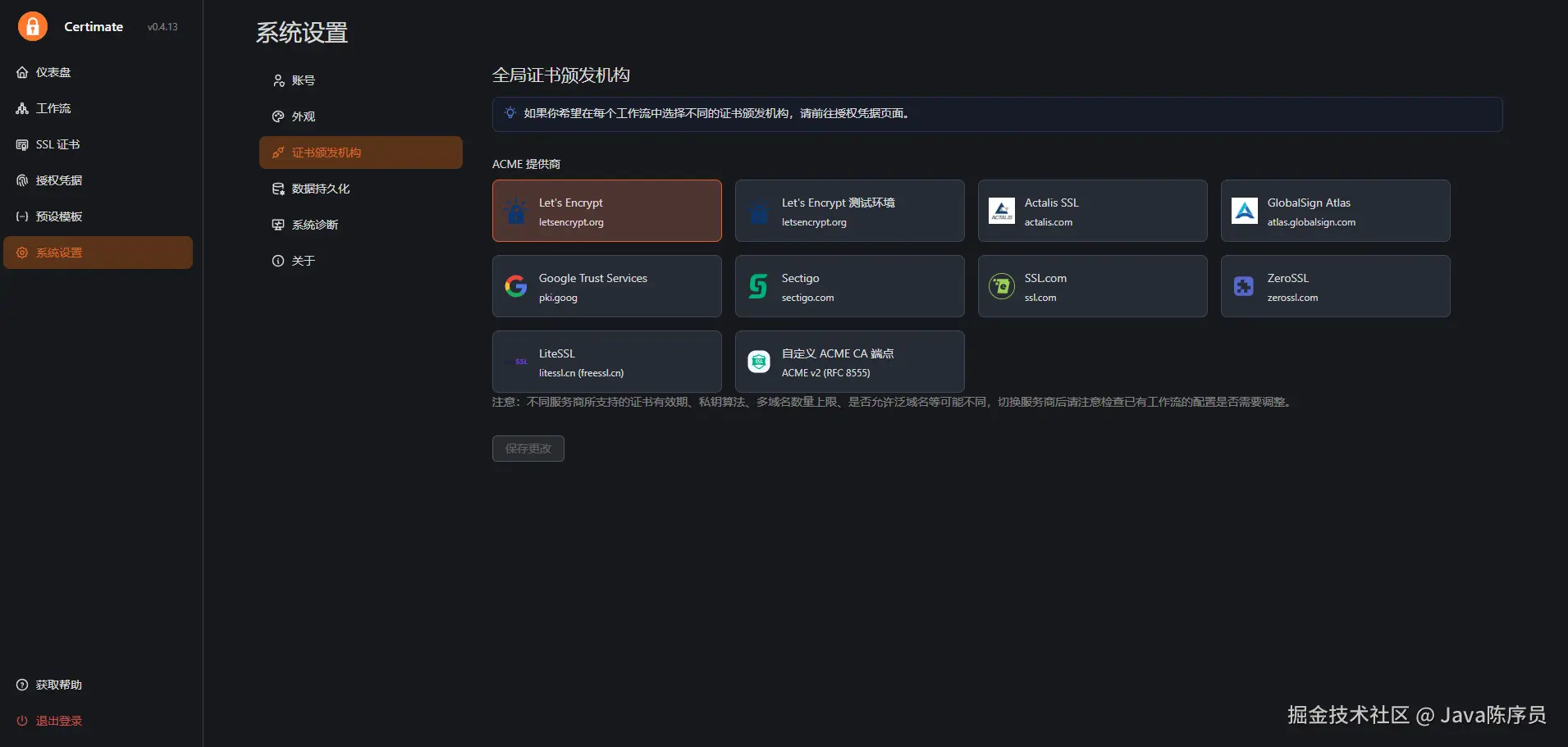Click the braces icon for 预设模板

point(22,216)
